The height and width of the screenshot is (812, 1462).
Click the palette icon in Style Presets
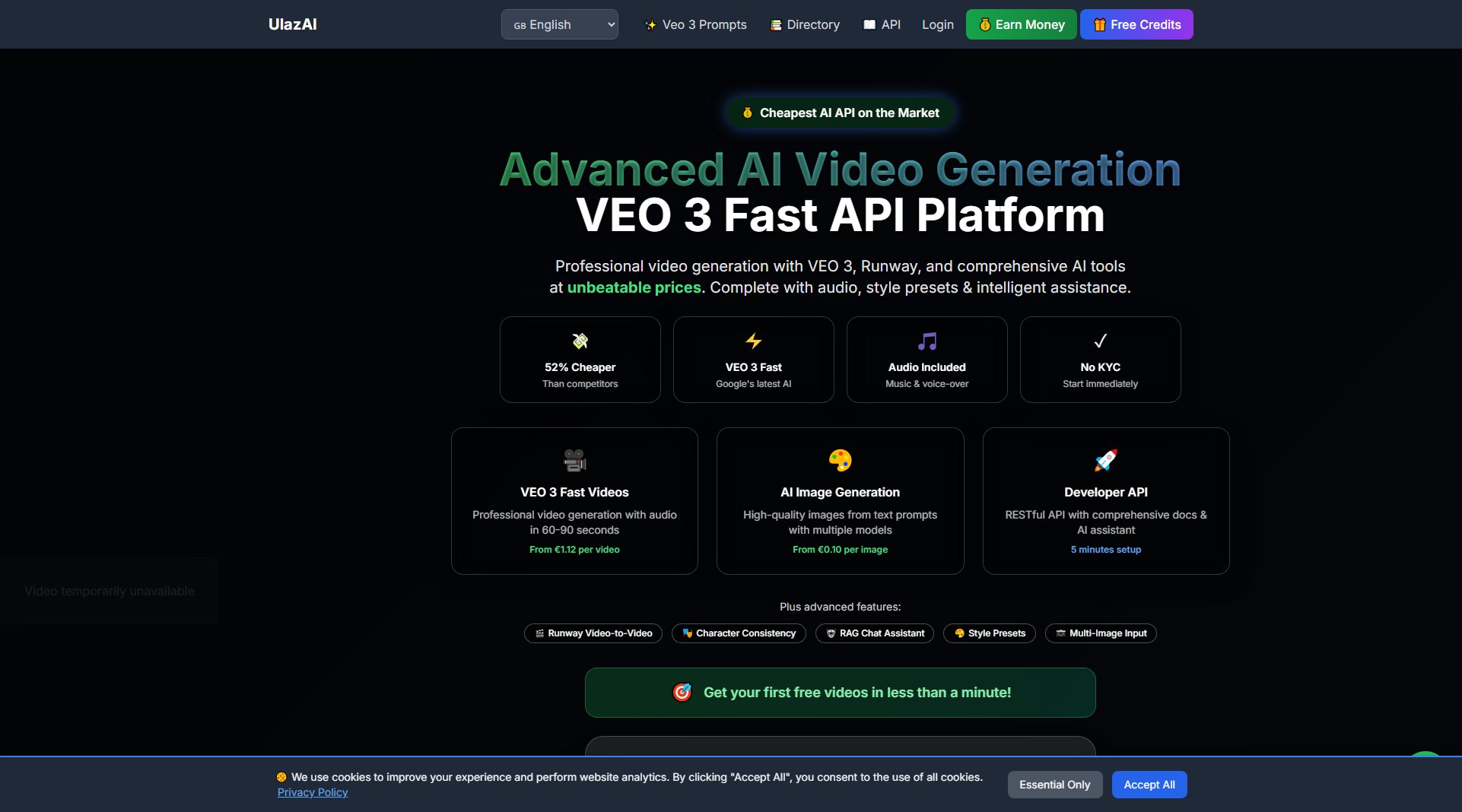[960, 633]
